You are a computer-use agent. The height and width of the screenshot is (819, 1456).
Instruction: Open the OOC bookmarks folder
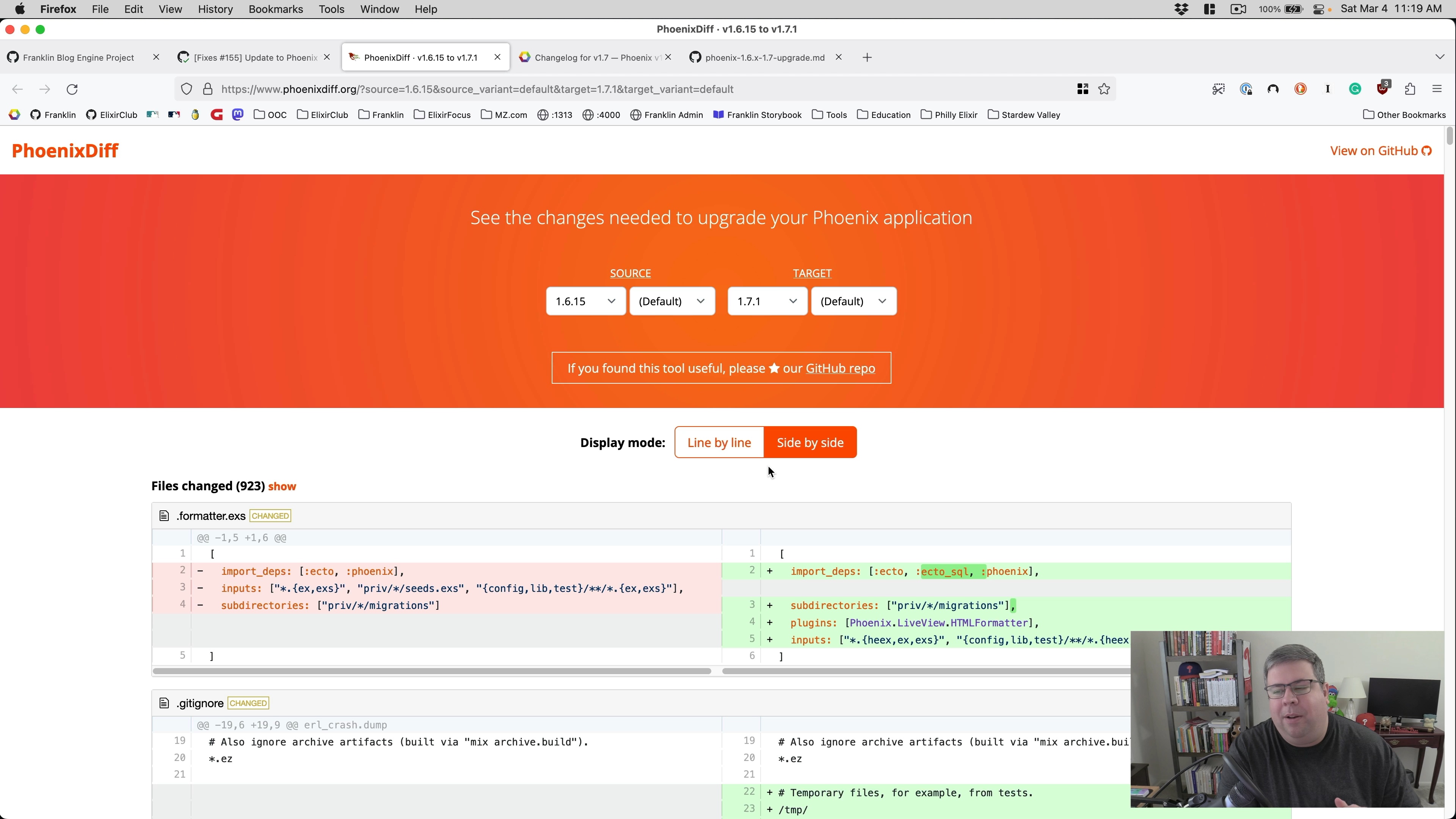[x=270, y=115]
